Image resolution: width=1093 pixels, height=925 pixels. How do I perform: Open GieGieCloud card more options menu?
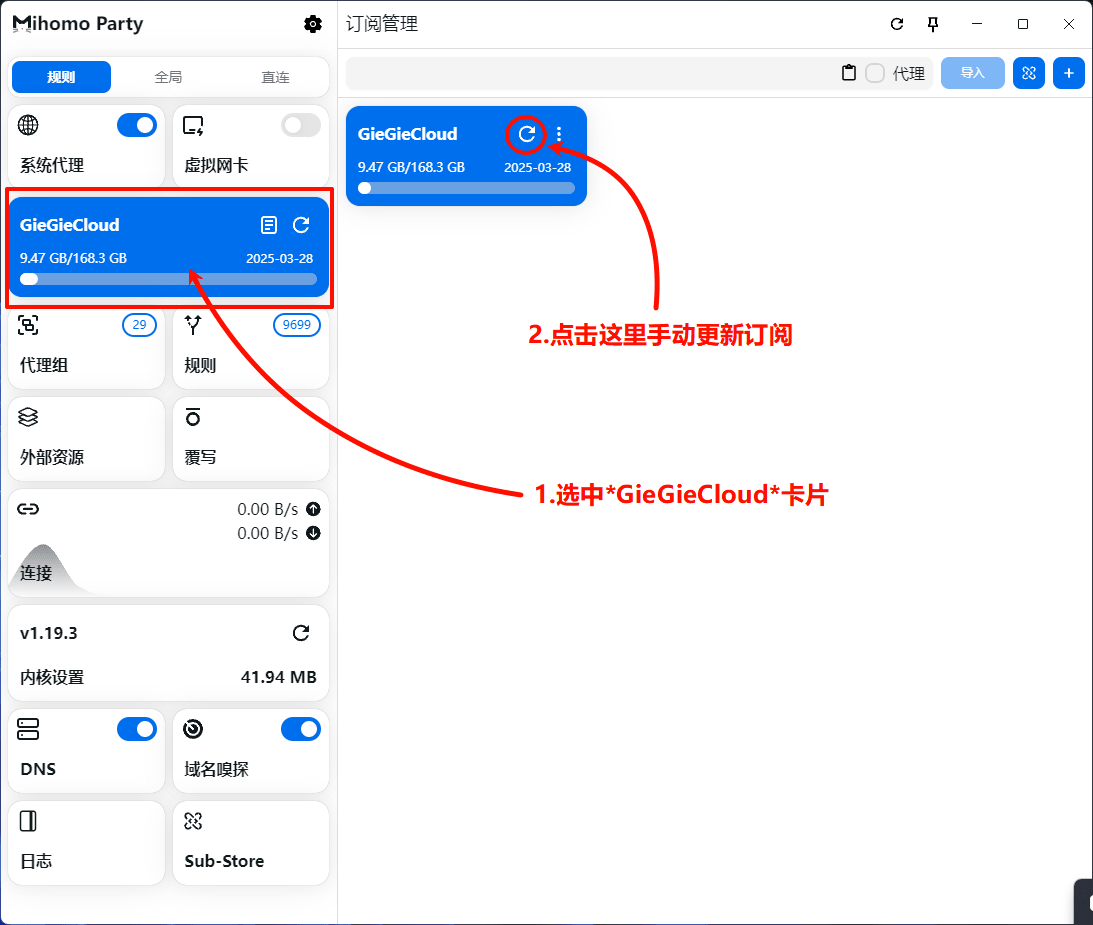click(x=559, y=134)
